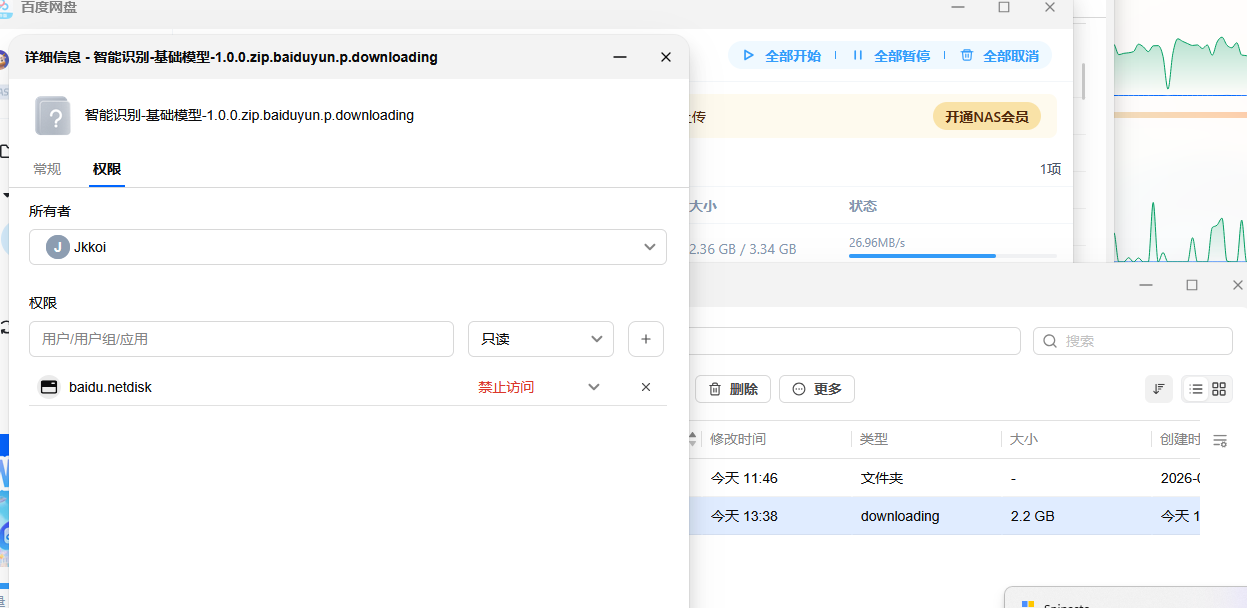The width and height of the screenshot is (1247, 608).
Task: Sort by 类型 column
Action: click(874, 439)
